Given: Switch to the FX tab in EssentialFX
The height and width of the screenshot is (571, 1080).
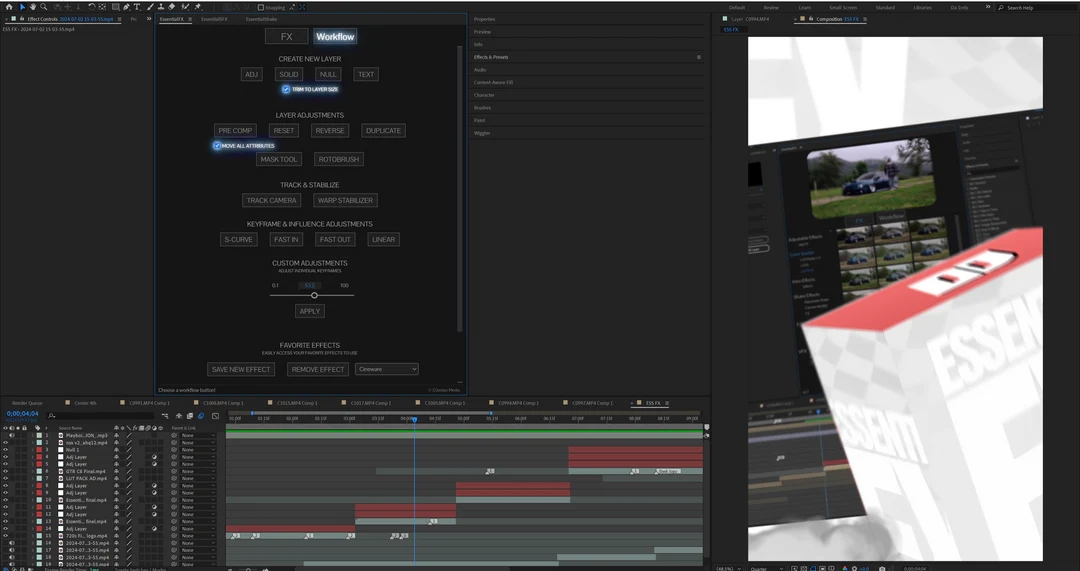Looking at the screenshot, I should point(286,37).
